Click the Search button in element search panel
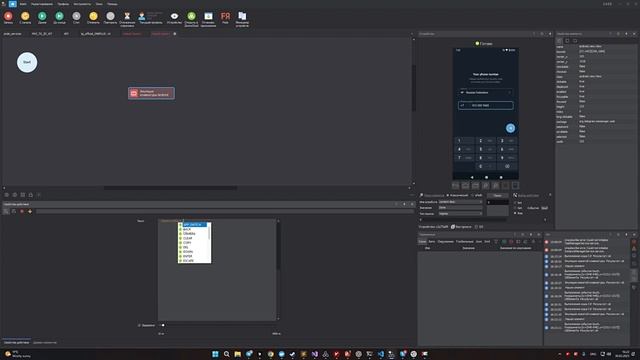The width and height of the screenshot is (640, 360). (498, 196)
